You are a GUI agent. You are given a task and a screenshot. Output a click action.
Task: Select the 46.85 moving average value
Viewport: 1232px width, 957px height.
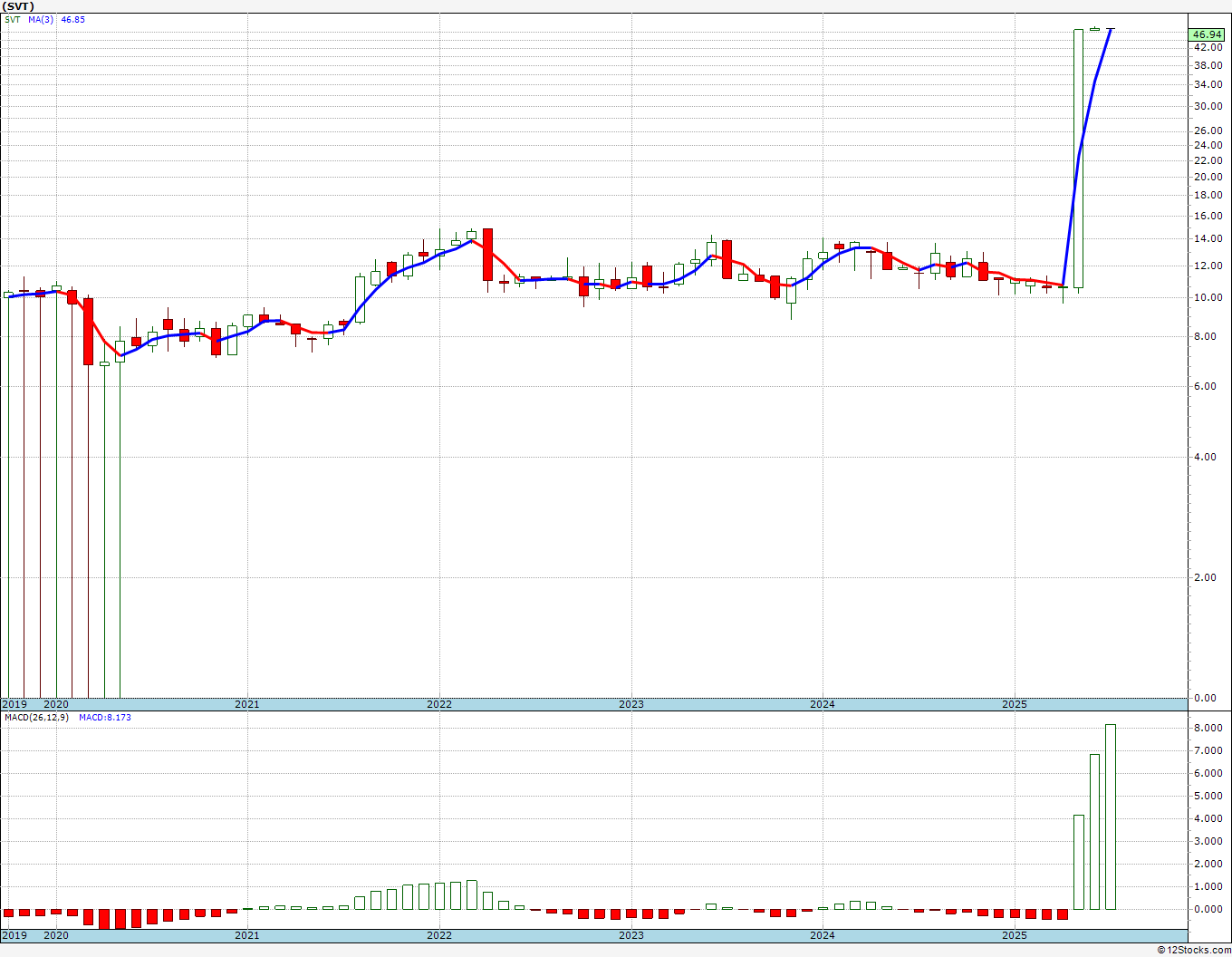(x=72, y=19)
